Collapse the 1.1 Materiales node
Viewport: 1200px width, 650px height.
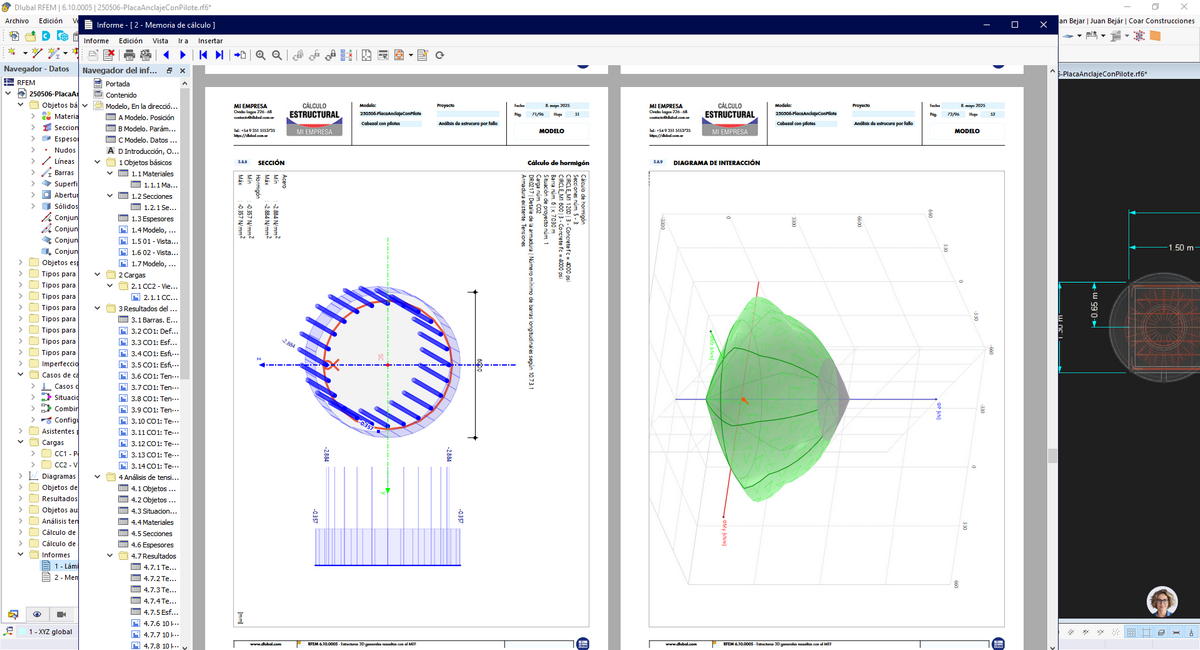pos(110,174)
